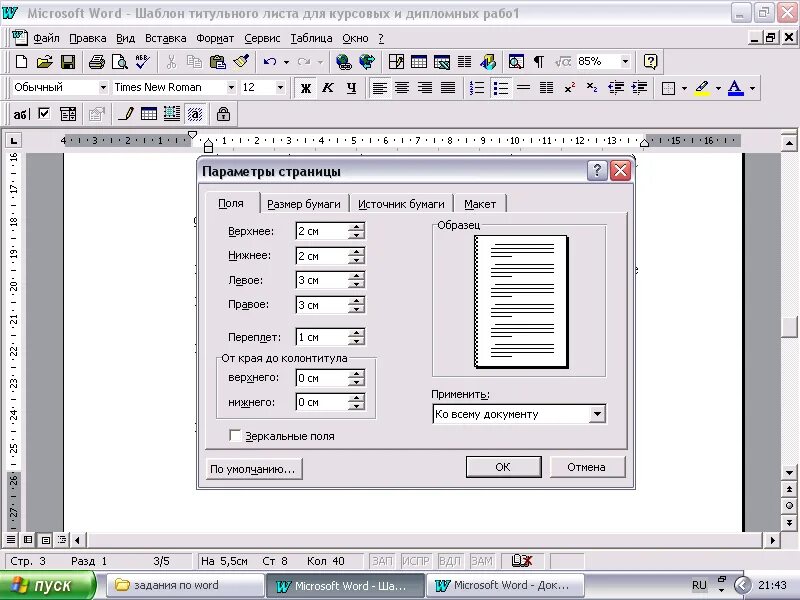
Task: Justify text with the alignment icon
Action: tap(448, 88)
